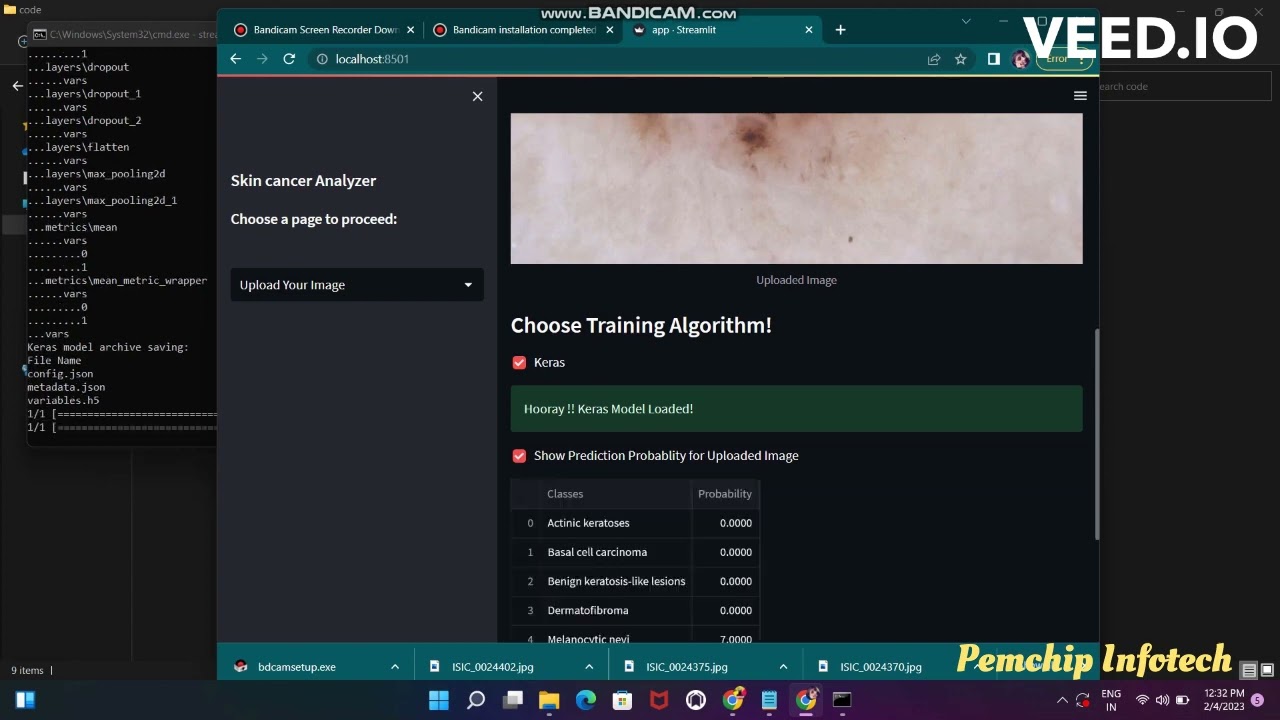
Task: Reload the localhost page
Action: coord(289,59)
